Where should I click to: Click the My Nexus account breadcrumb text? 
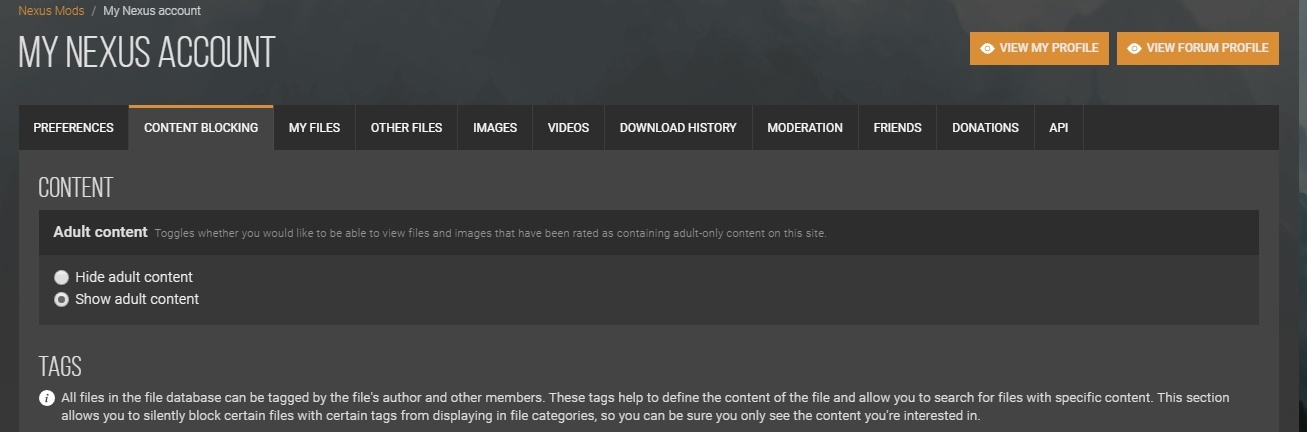coord(151,11)
